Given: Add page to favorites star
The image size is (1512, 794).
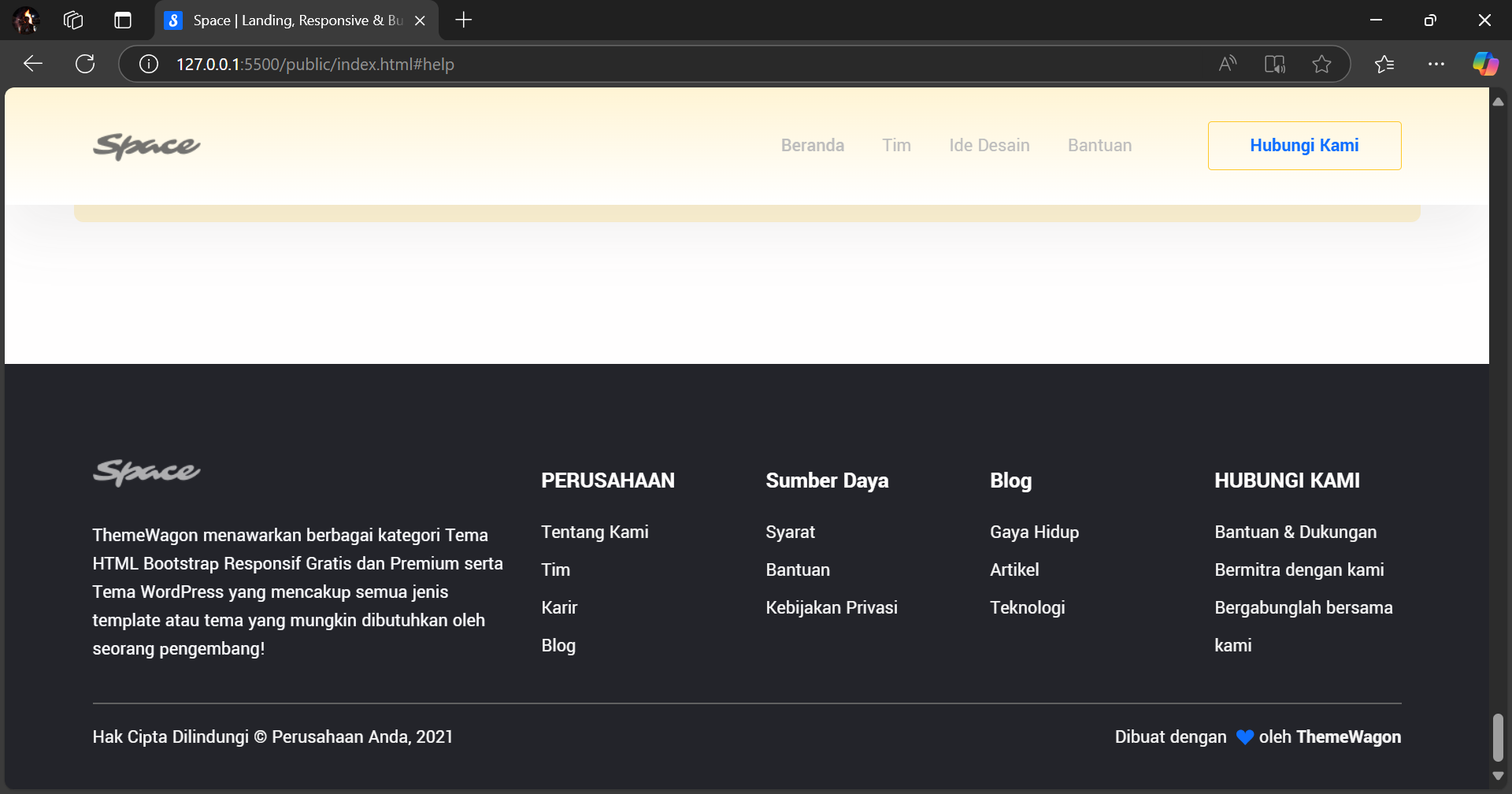Looking at the screenshot, I should point(1321,64).
